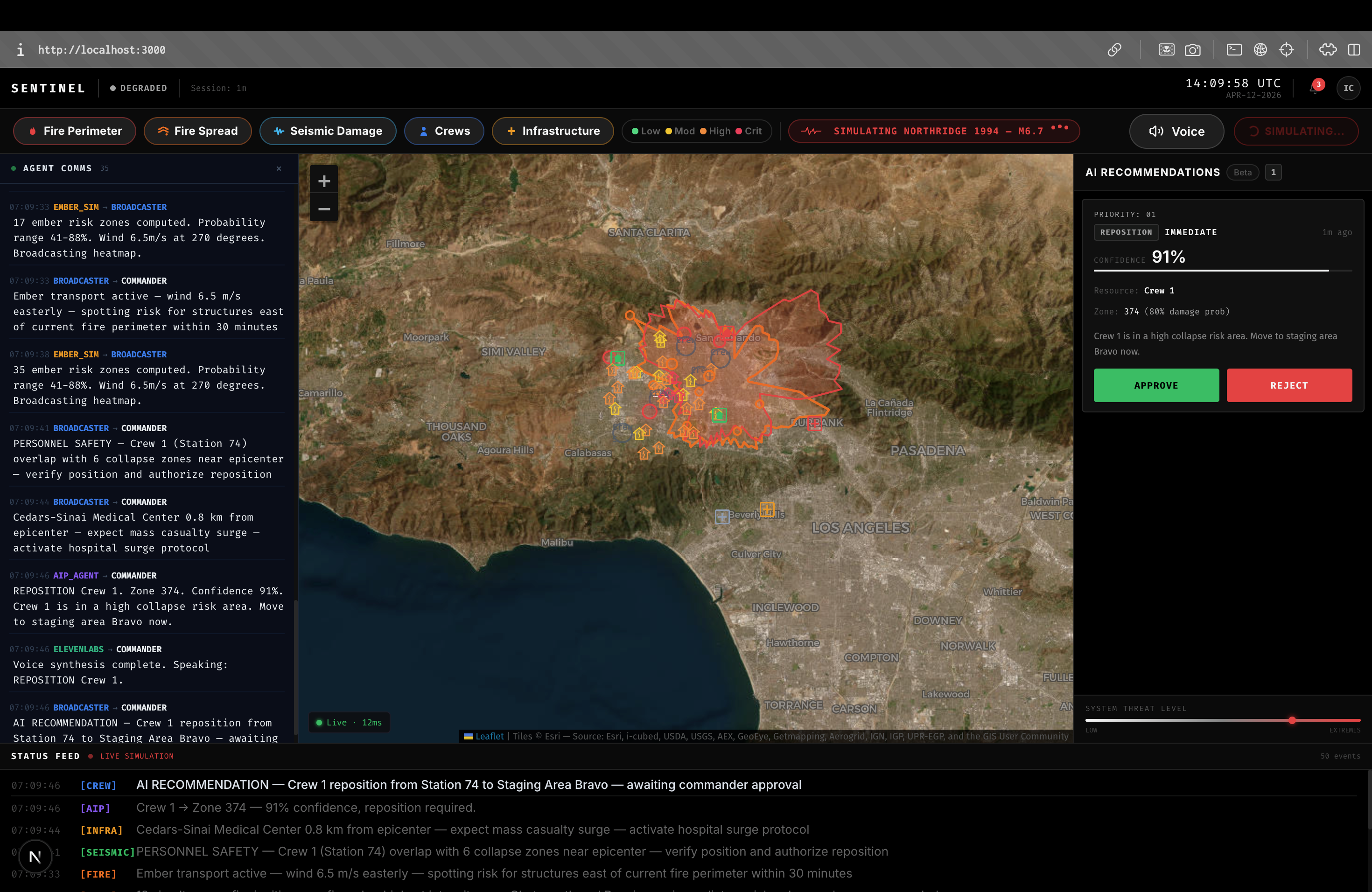Toggle the Infrastructure layer
The width and height of the screenshot is (1372, 892).
[552, 132]
